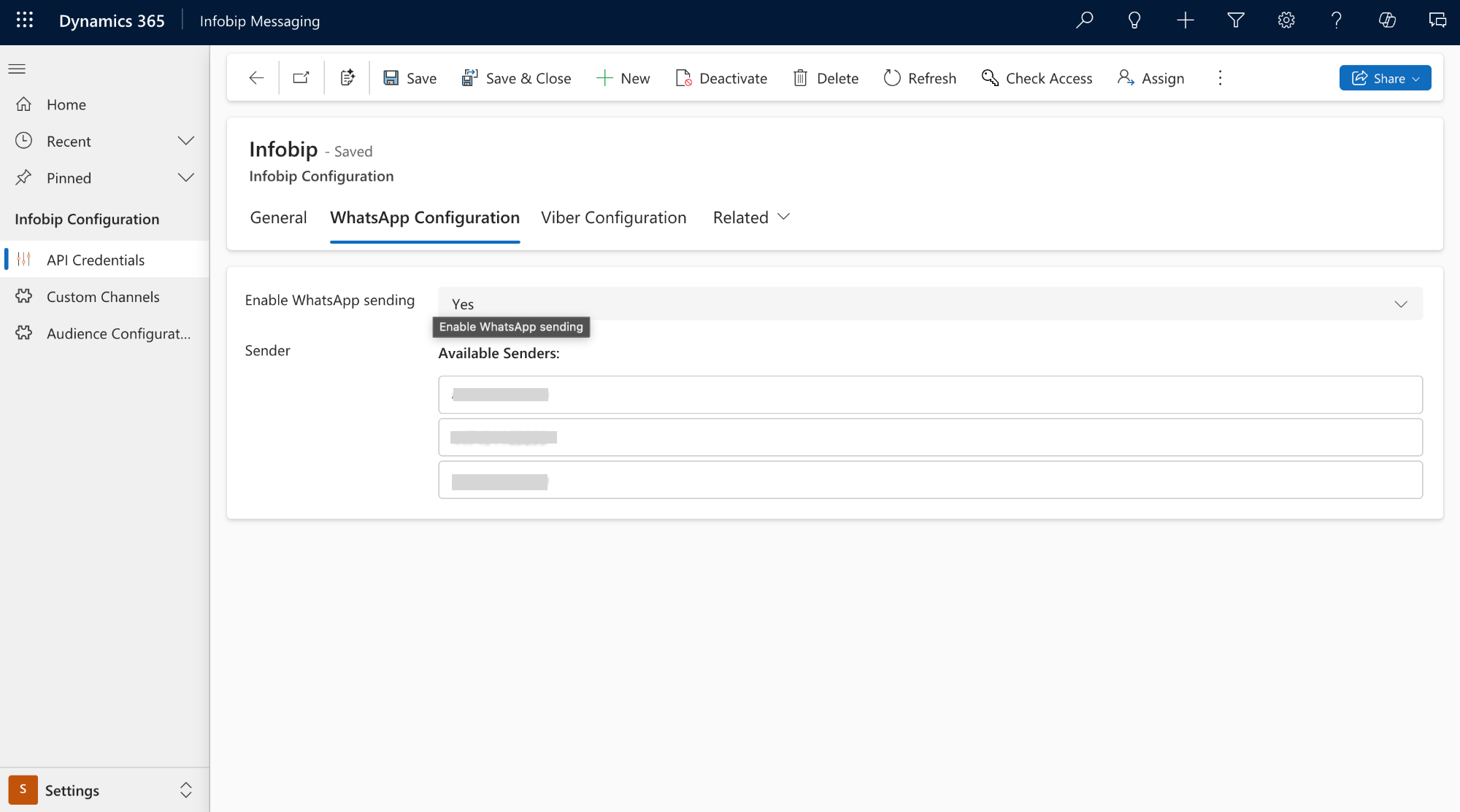Open the settings gear in the top bar
The width and height of the screenshot is (1460, 812).
[1286, 20]
